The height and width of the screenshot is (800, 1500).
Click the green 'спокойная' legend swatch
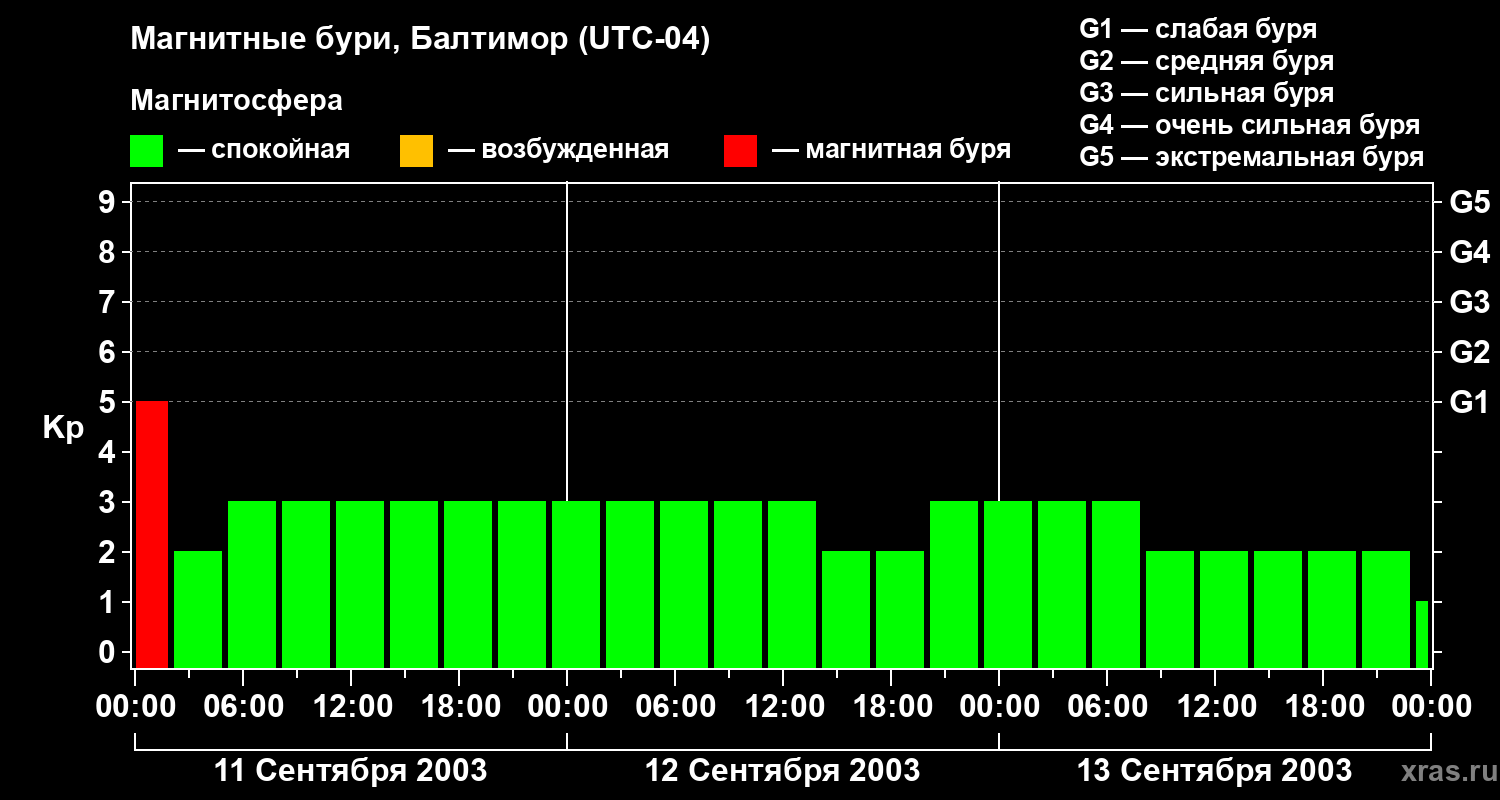(147, 151)
